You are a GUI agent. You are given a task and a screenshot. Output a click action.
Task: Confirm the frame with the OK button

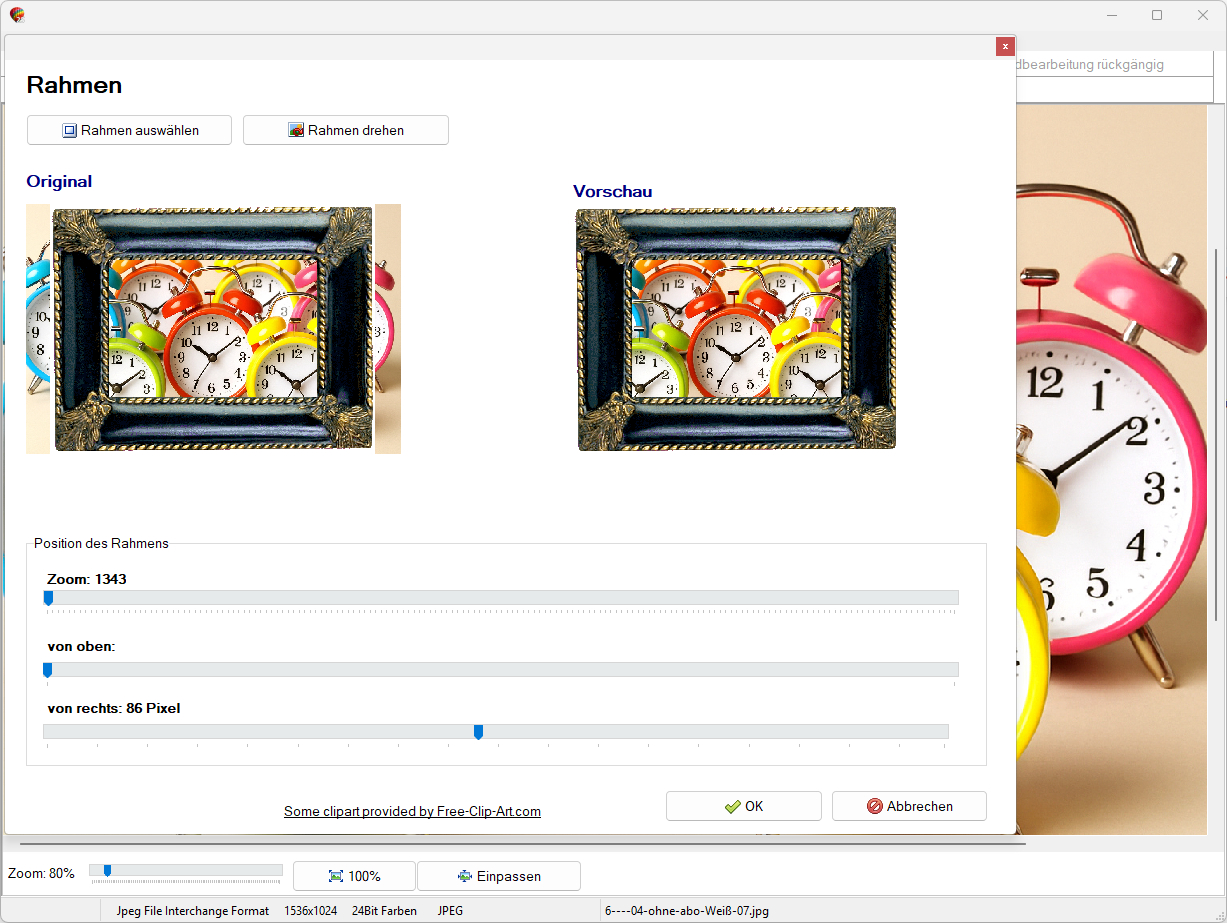click(743, 806)
